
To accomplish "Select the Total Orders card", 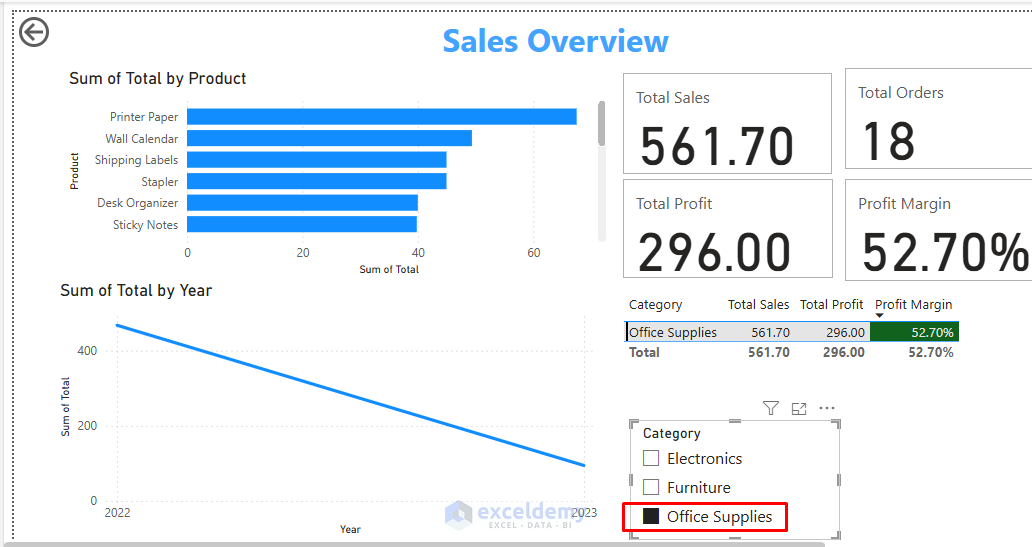I will tap(936, 119).
